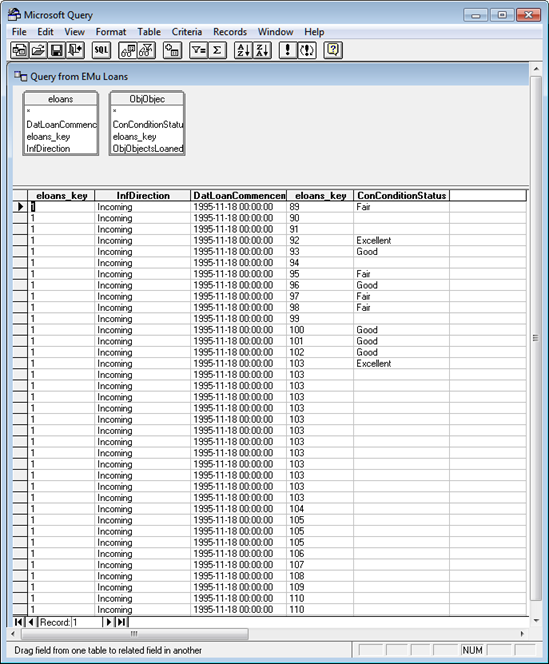This screenshot has height=664, width=549.
Task: Toggle the Show/Hide Criteria icon
Action: 146,50
